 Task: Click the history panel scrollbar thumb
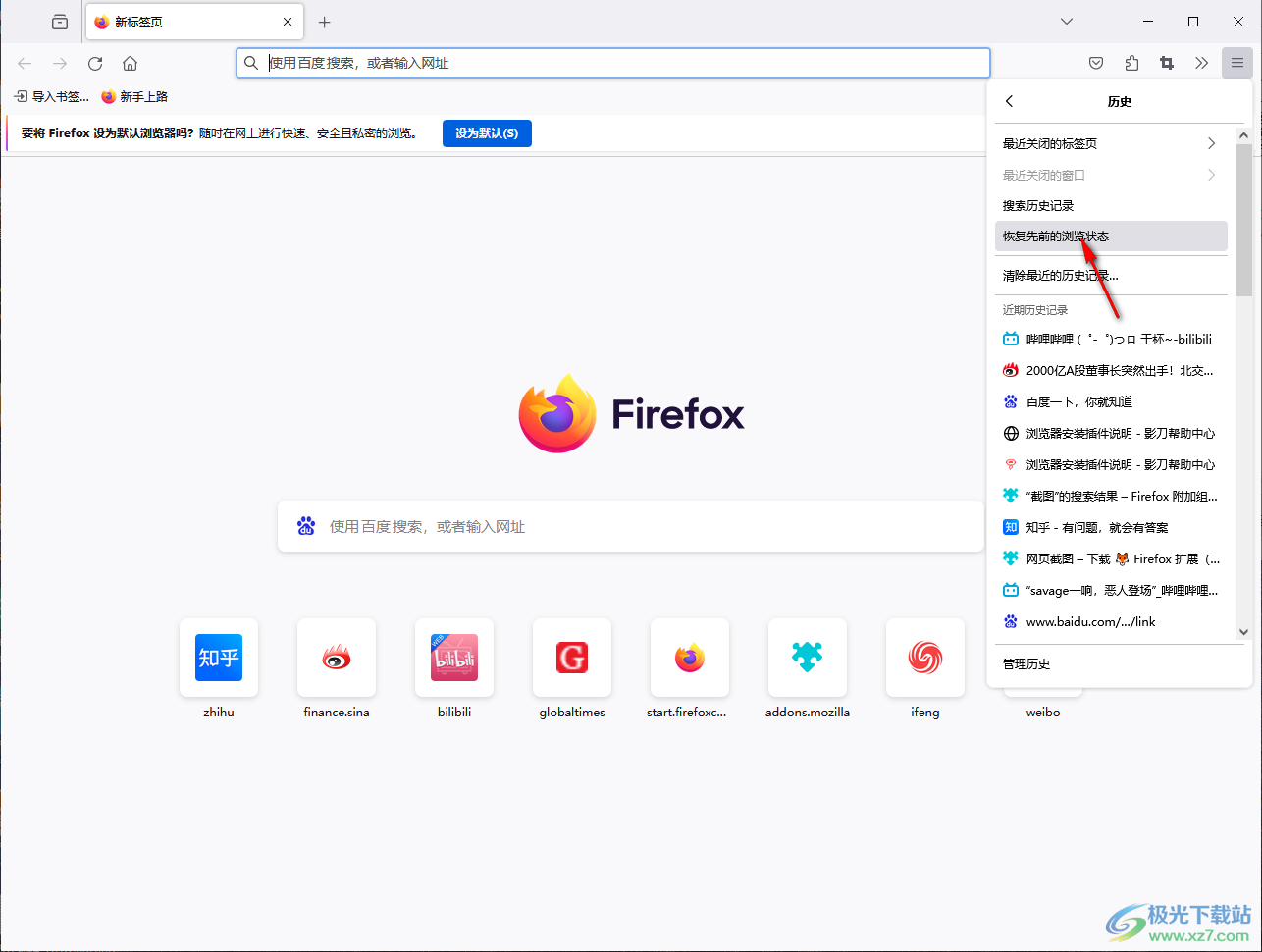(x=1243, y=220)
